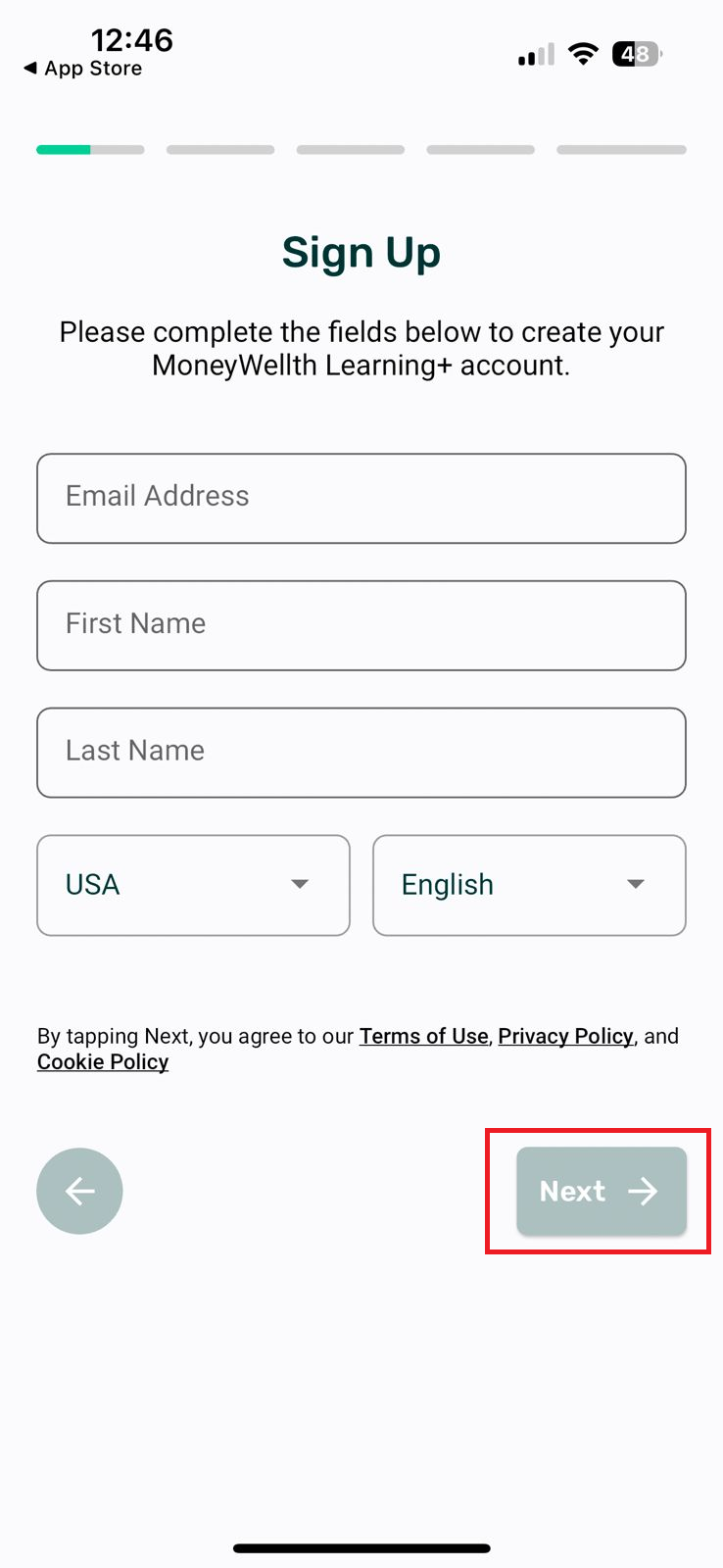This screenshot has width=723, height=1568.
Task: Open the Cookie Policy link
Action: 103,1062
